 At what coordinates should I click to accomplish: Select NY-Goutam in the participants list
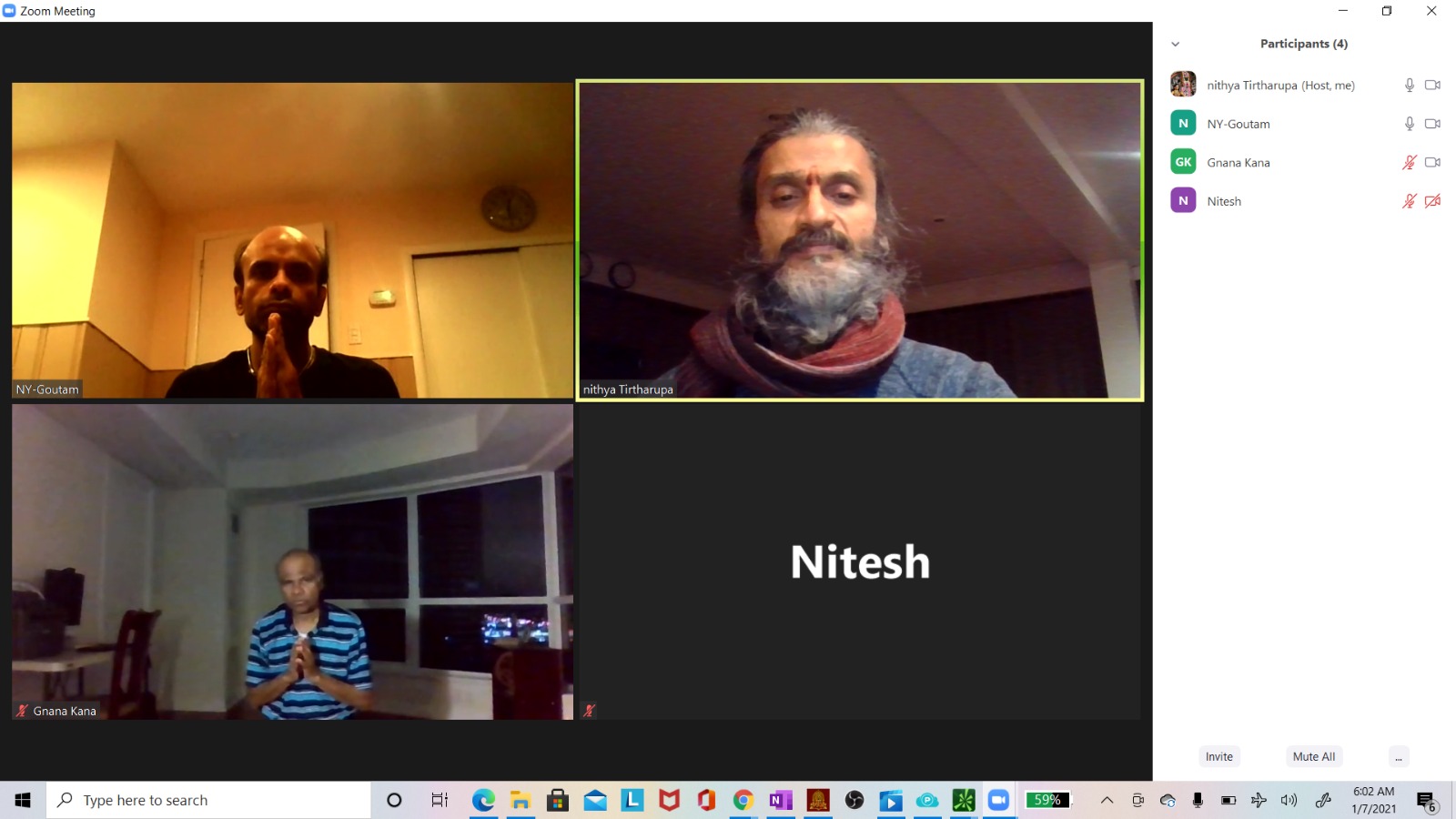tap(1238, 124)
